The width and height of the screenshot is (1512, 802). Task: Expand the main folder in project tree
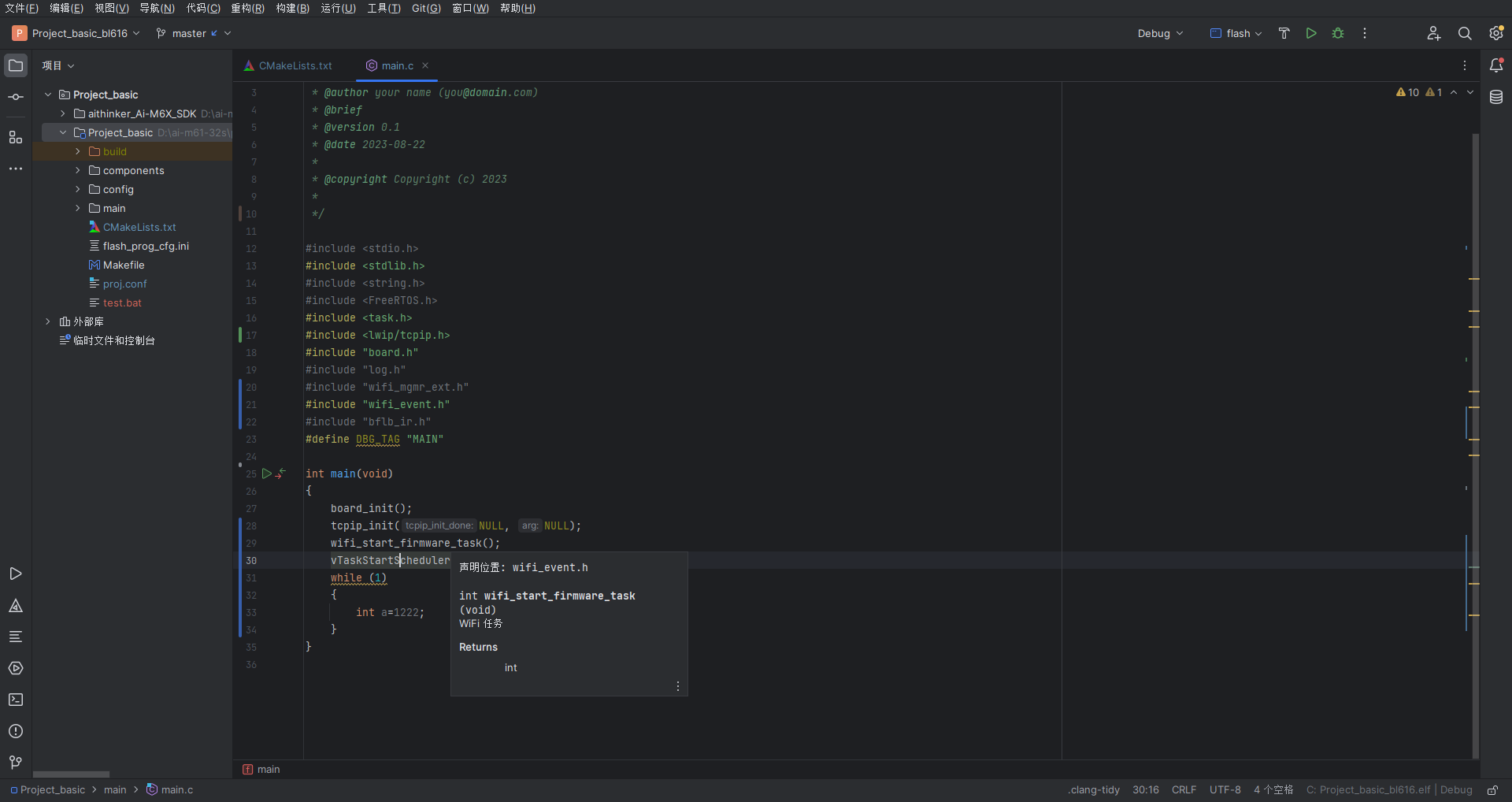[x=78, y=208]
